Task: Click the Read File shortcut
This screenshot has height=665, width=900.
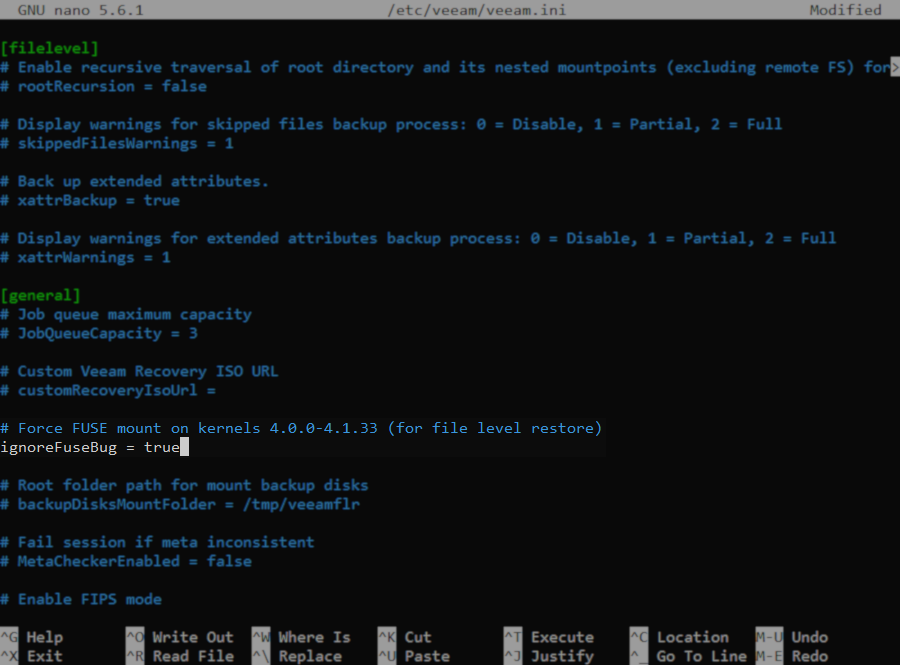Action: pyautogui.click(x=180, y=656)
